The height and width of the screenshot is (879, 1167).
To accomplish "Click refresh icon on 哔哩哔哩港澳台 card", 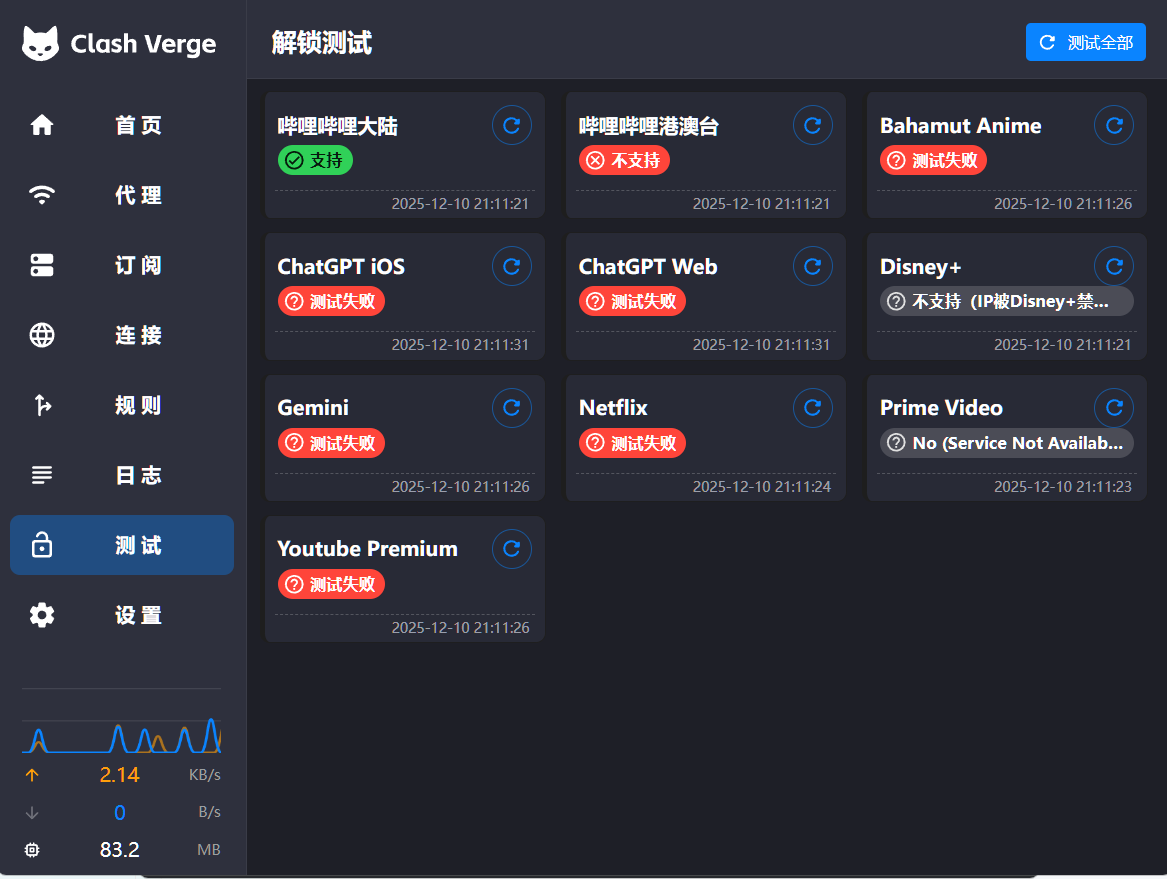I will [x=812, y=125].
